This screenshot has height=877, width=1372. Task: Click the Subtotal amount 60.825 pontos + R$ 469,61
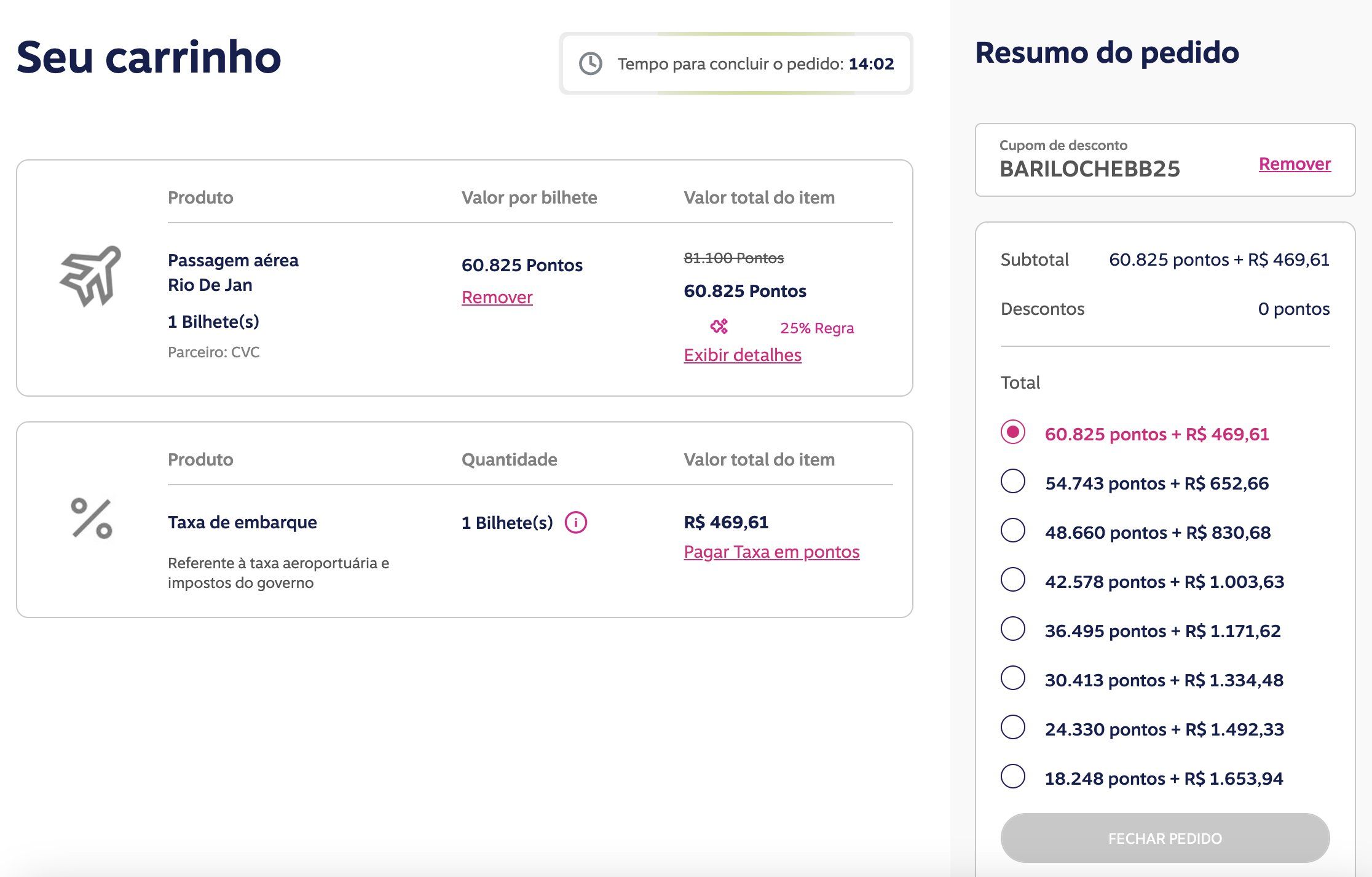pyautogui.click(x=1219, y=260)
